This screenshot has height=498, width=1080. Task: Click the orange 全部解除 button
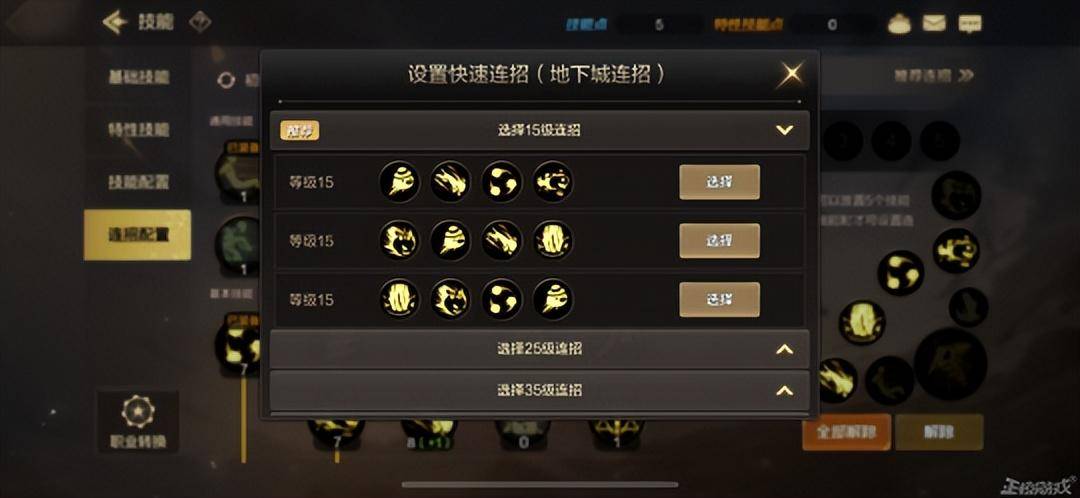click(x=847, y=433)
